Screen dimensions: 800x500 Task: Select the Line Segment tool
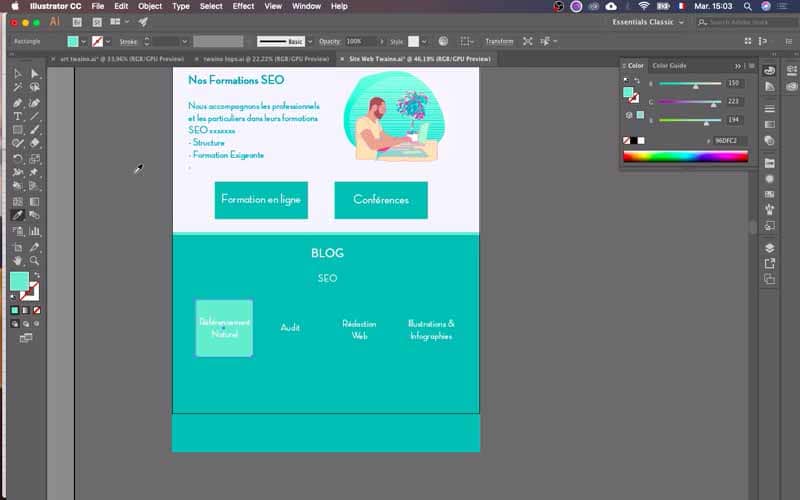[34, 116]
